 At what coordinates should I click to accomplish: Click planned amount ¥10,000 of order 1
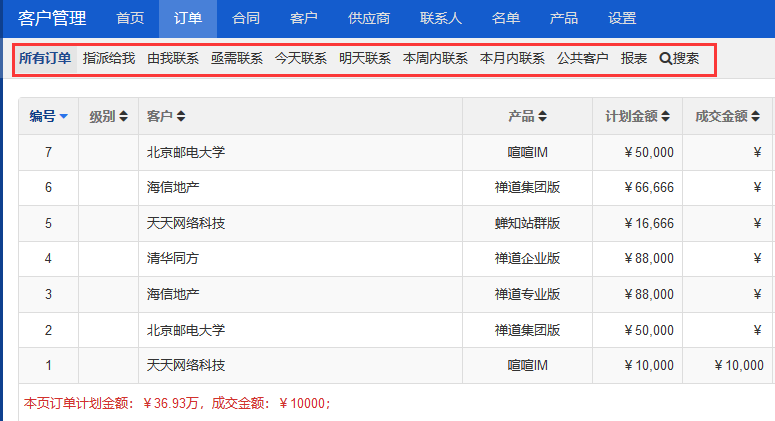[x=649, y=365]
